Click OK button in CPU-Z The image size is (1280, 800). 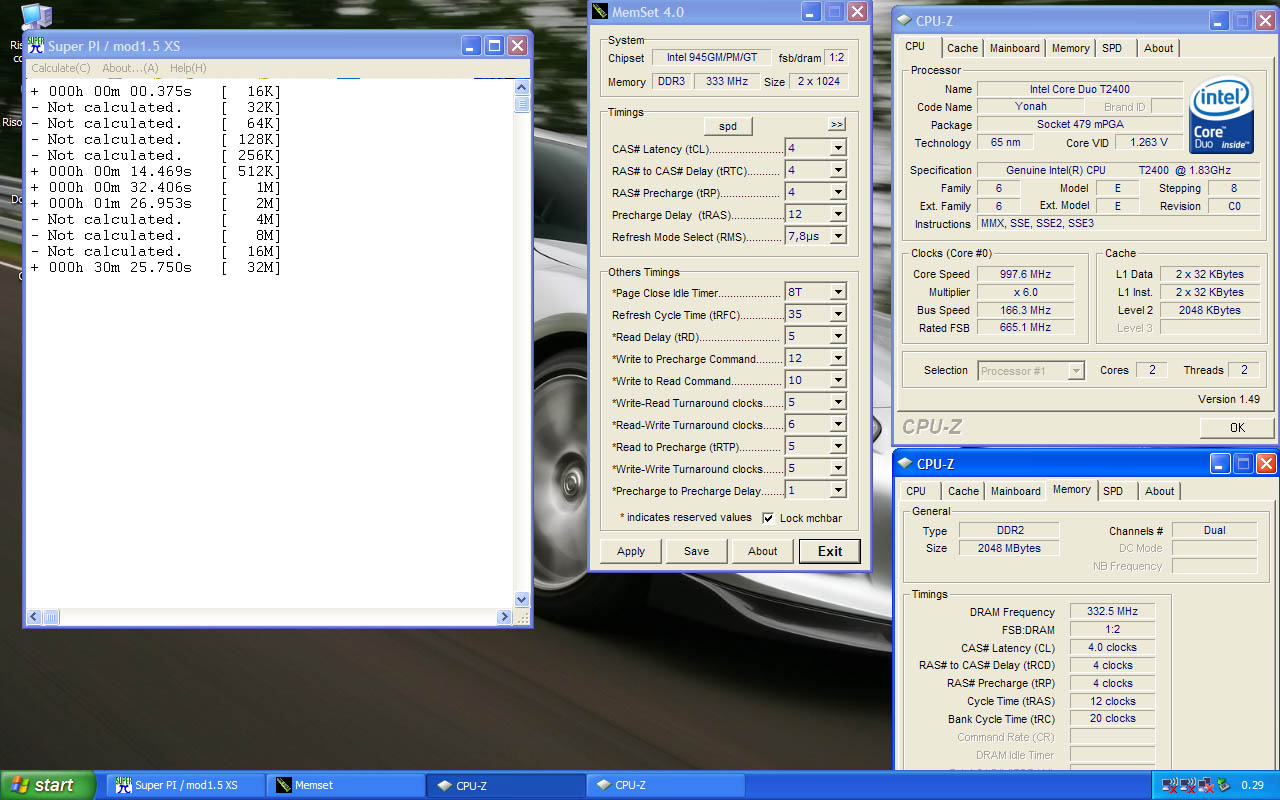(x=1237, y=427)
